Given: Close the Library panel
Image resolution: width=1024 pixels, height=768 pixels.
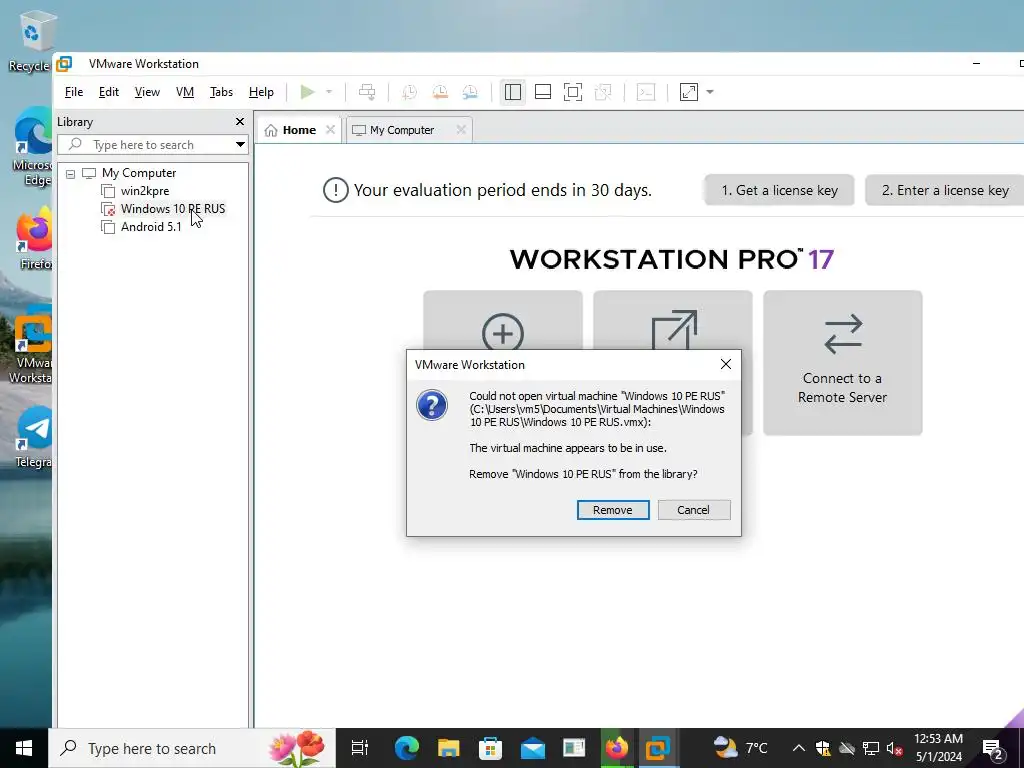Looking at the screenshot, I should tap(240, 121).
